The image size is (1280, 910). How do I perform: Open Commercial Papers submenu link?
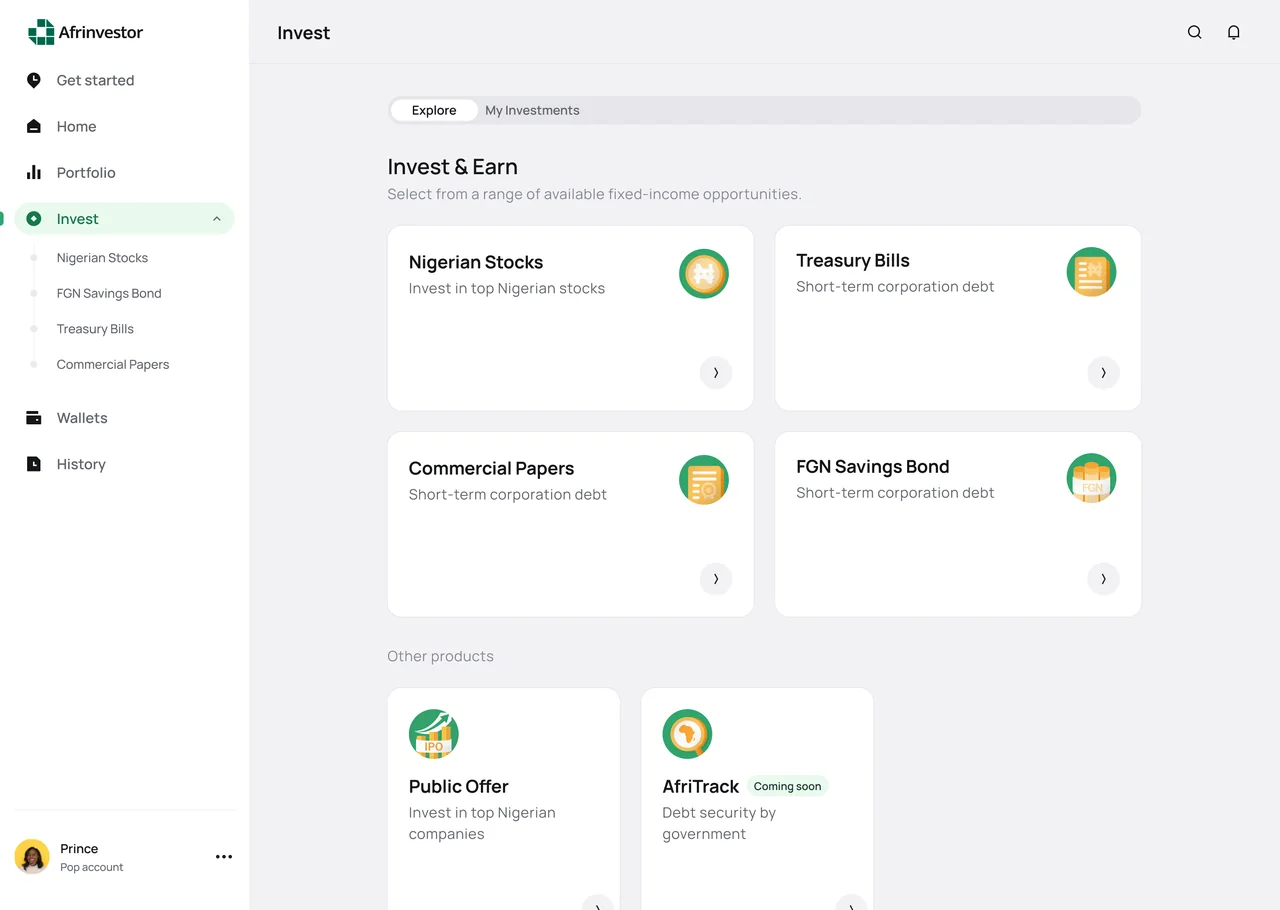click(113, 364)
